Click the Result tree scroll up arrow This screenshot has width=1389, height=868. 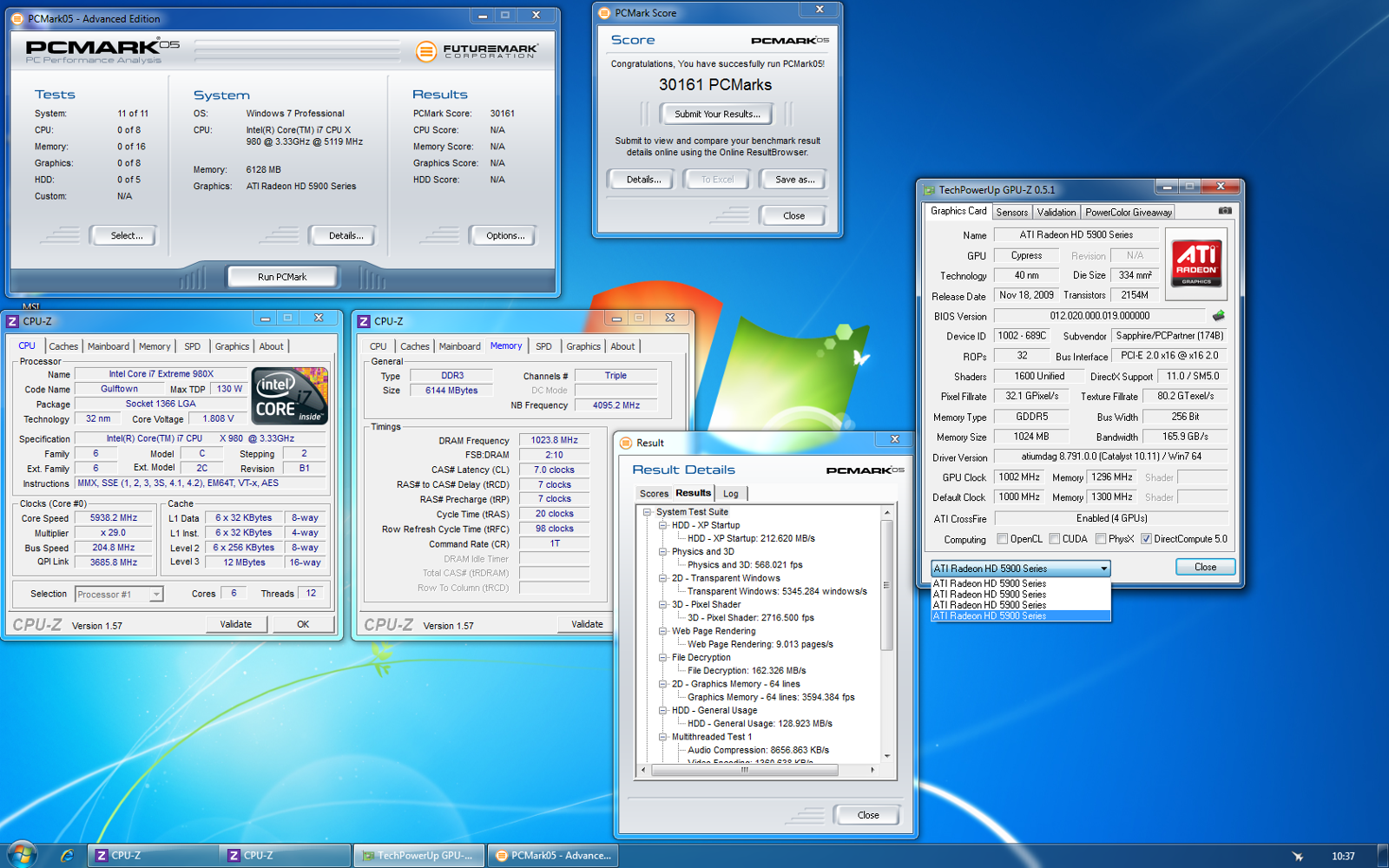click(886, 513)
